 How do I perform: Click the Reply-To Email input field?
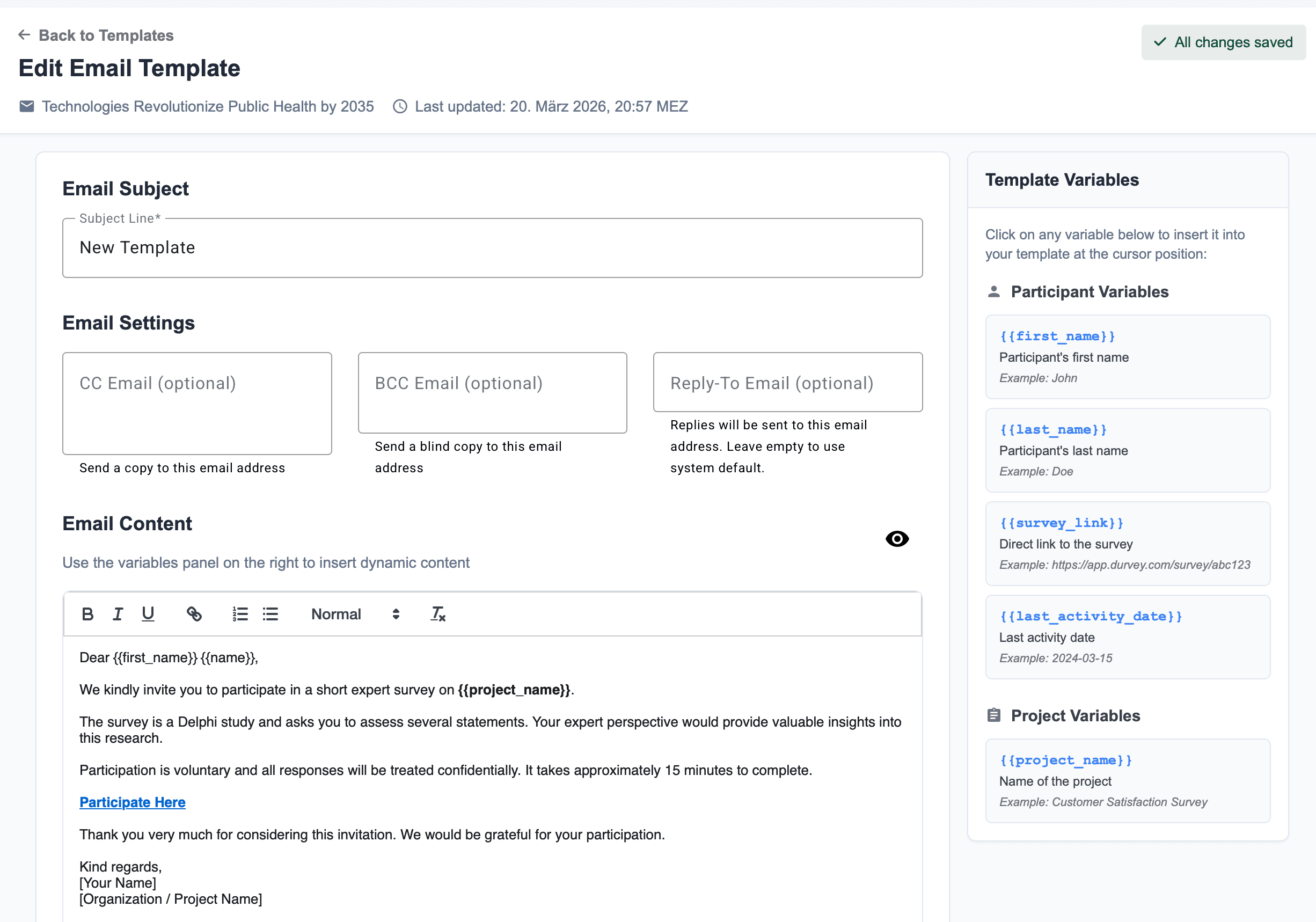[788, 382]
